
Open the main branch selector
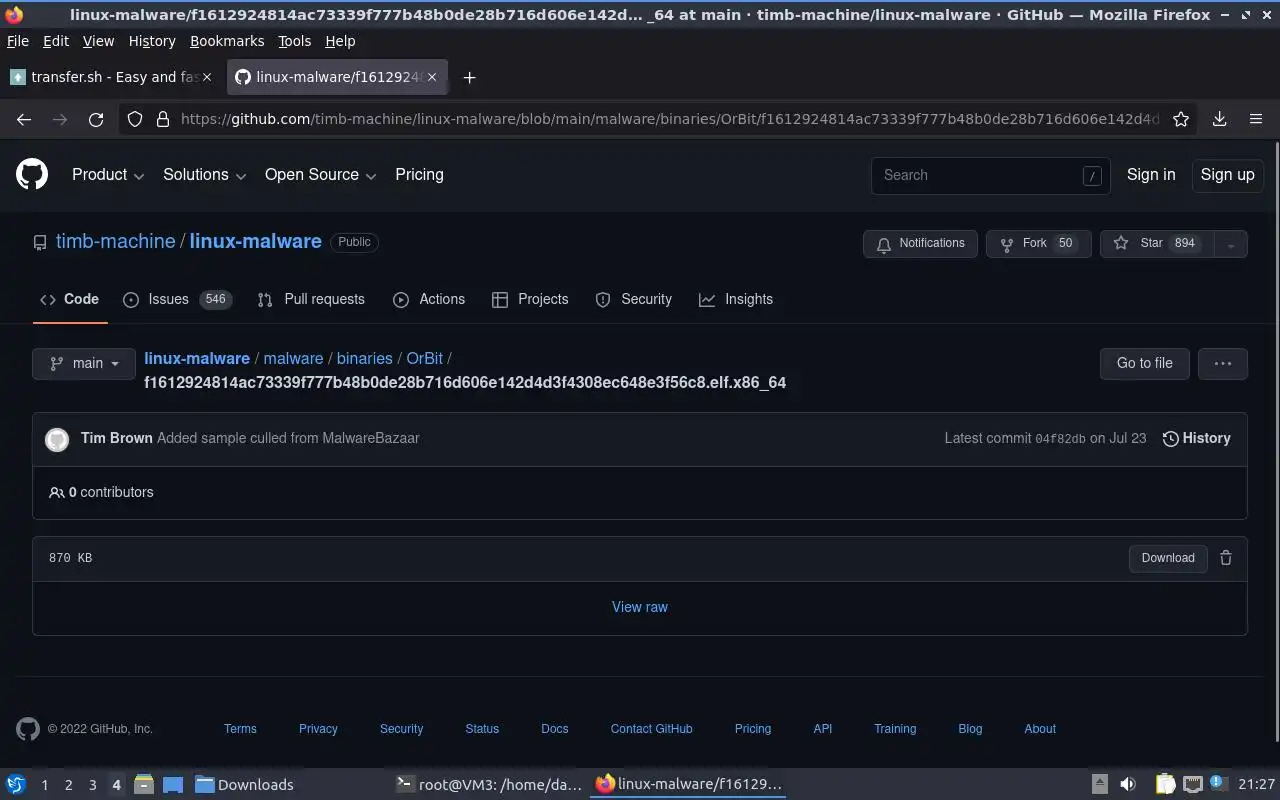pos(84,363)
